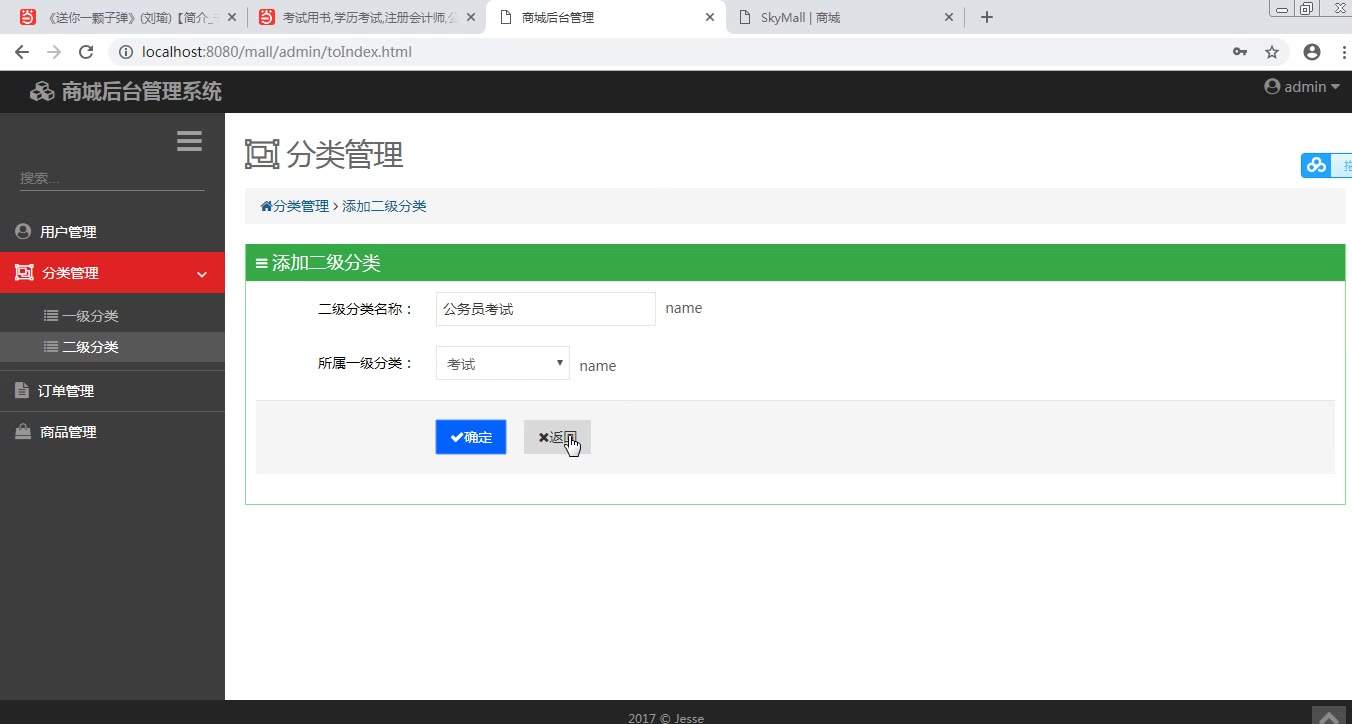1352x724 pixels.
Task: Click the 添加二级分类 panel header icon
Action: click(x=262, y=263)
